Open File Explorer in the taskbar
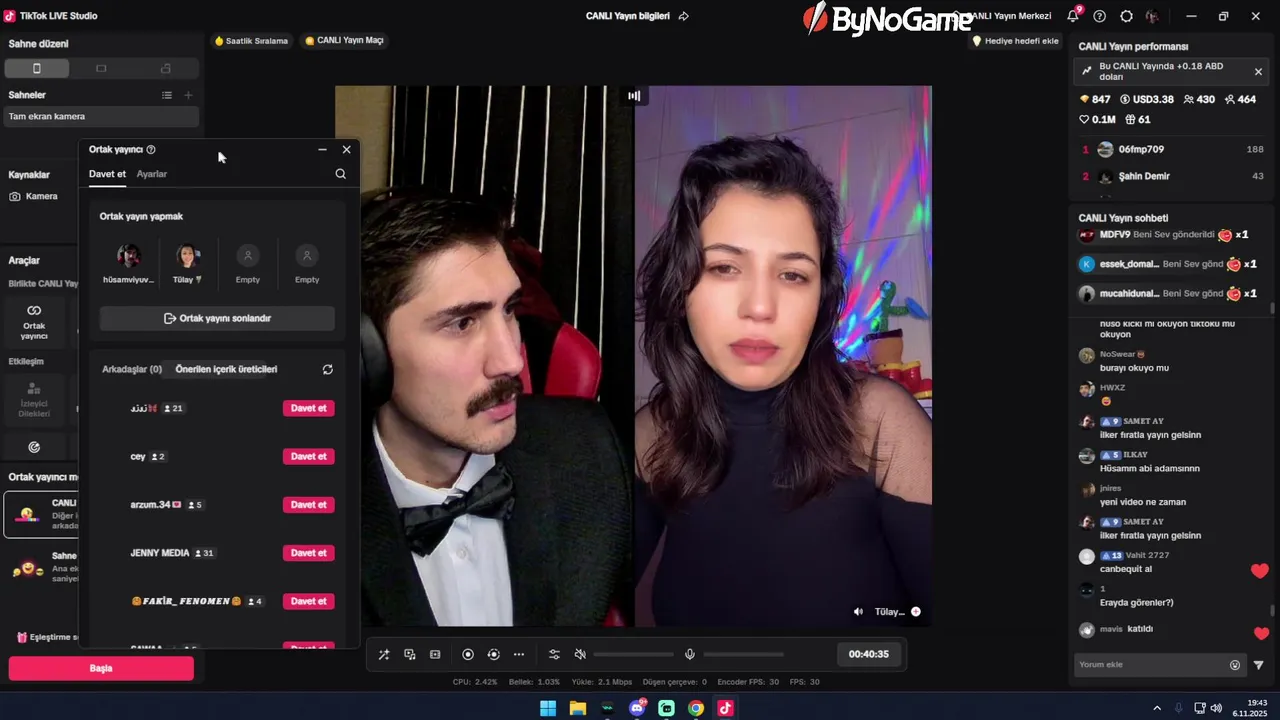Screen dimensions: 1280x720 578,708
